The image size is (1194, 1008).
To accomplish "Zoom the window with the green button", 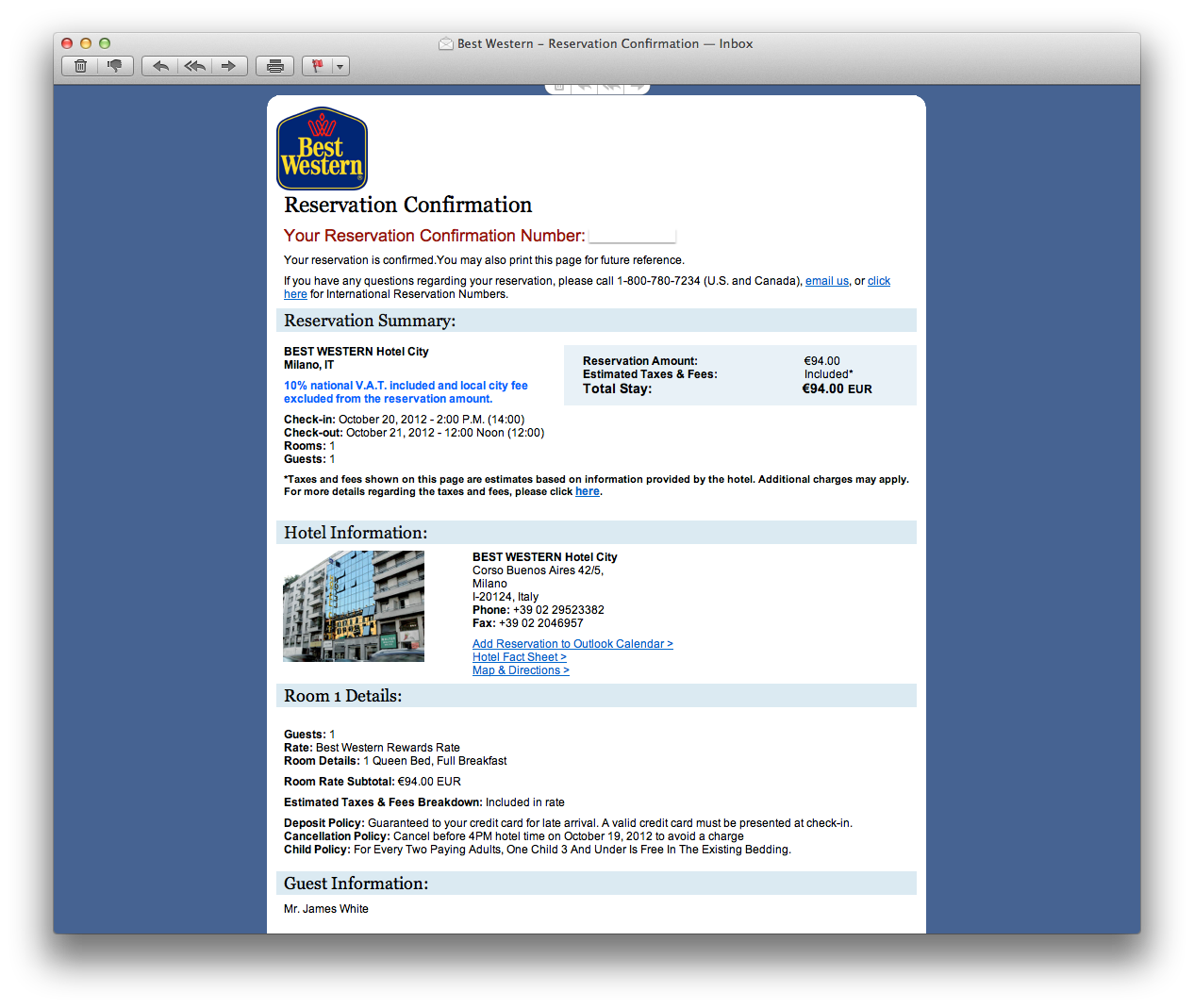I will 105,43.
